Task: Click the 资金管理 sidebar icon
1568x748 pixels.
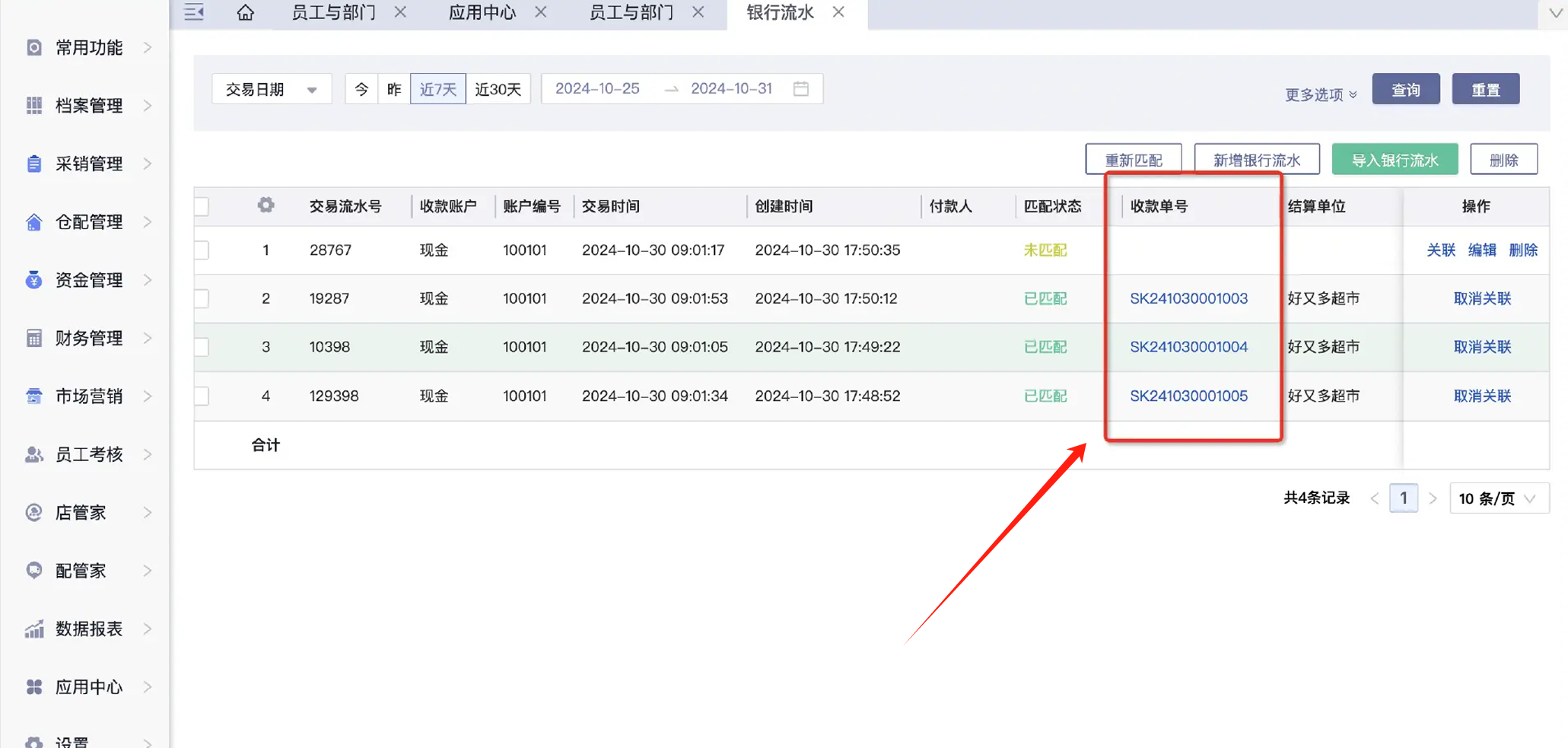Action: (34, 280)
